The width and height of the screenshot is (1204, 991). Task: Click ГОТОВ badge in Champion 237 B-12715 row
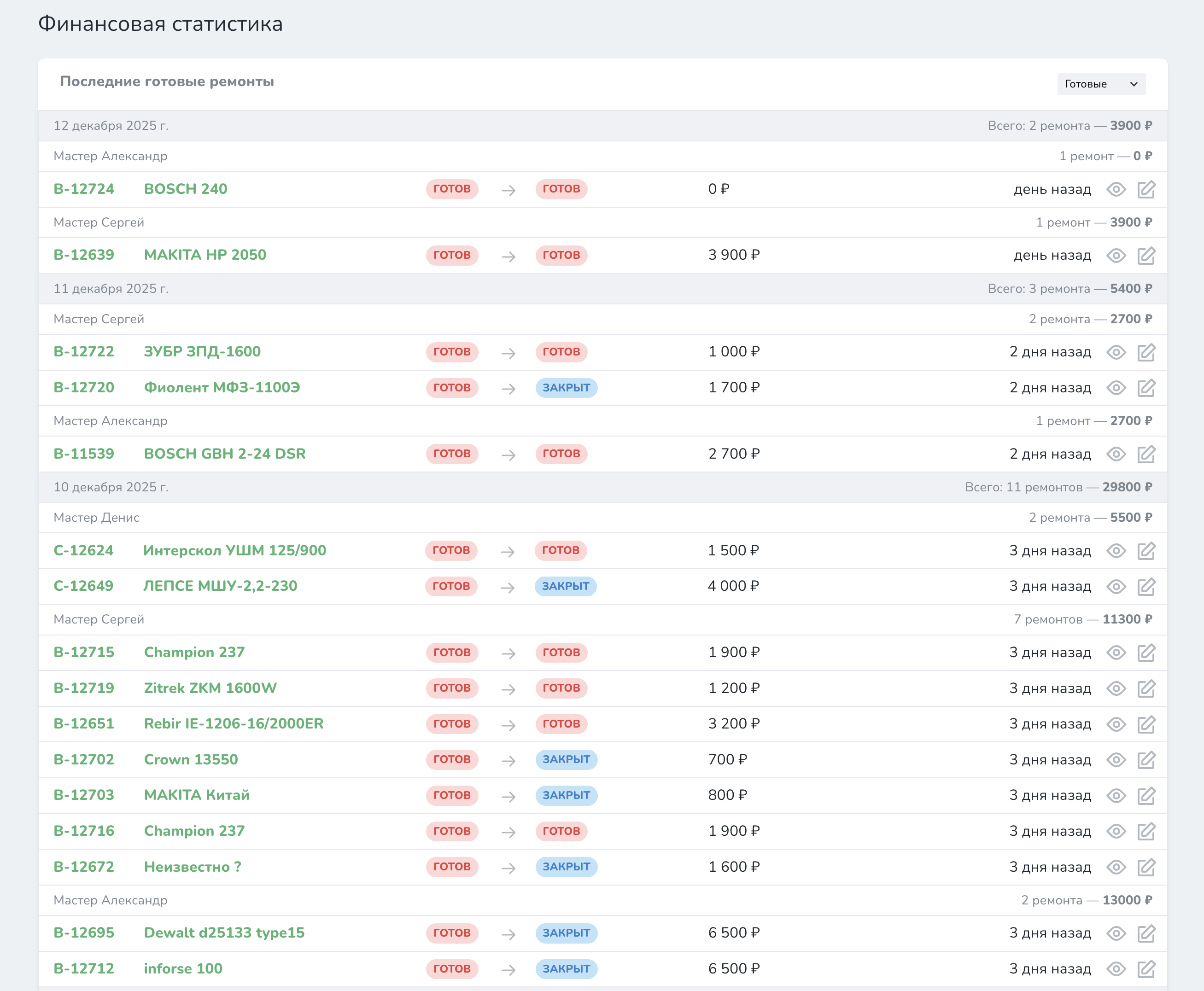point(451,653)
